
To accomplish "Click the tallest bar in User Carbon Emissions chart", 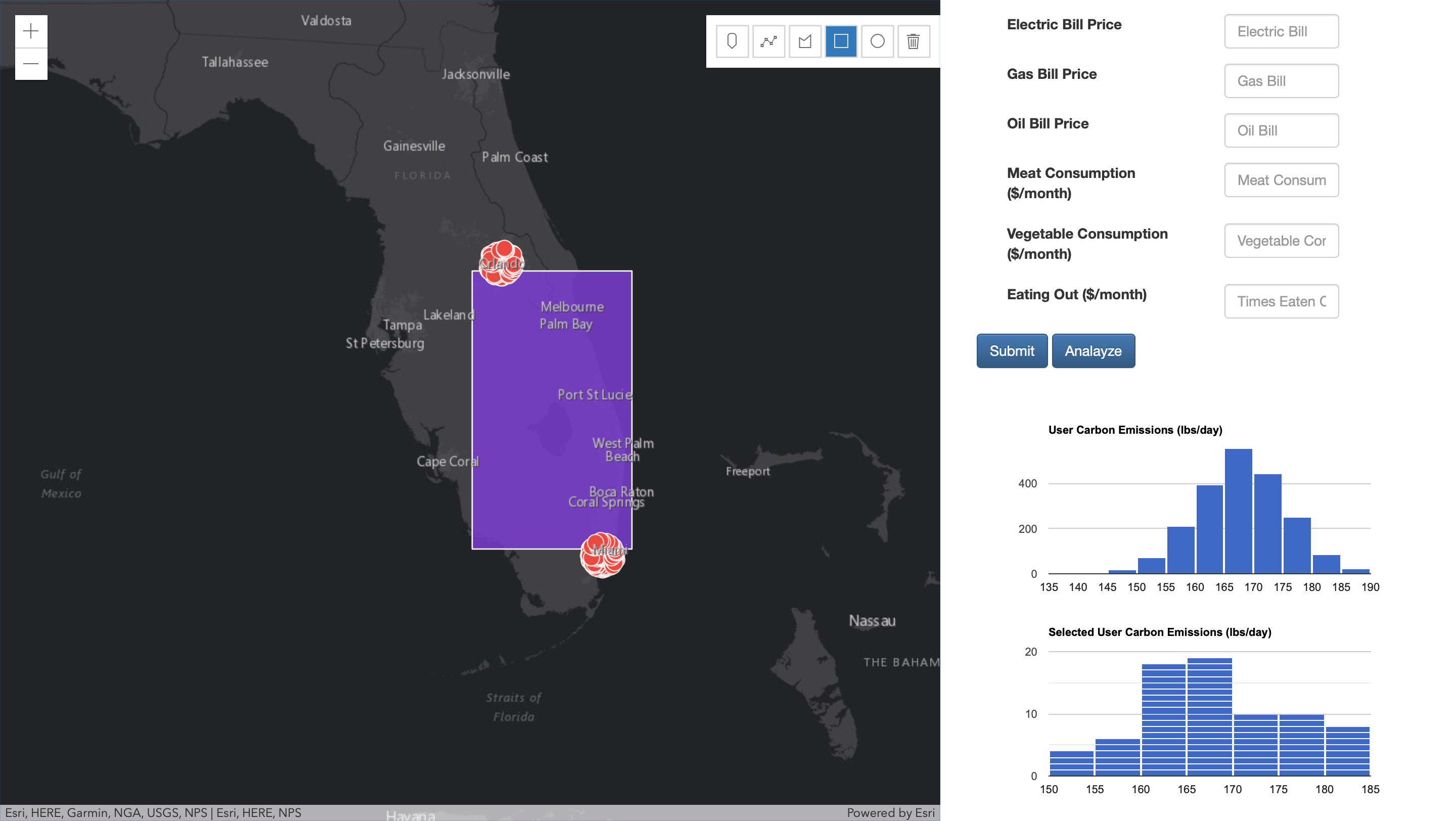I will (1238, 512).
